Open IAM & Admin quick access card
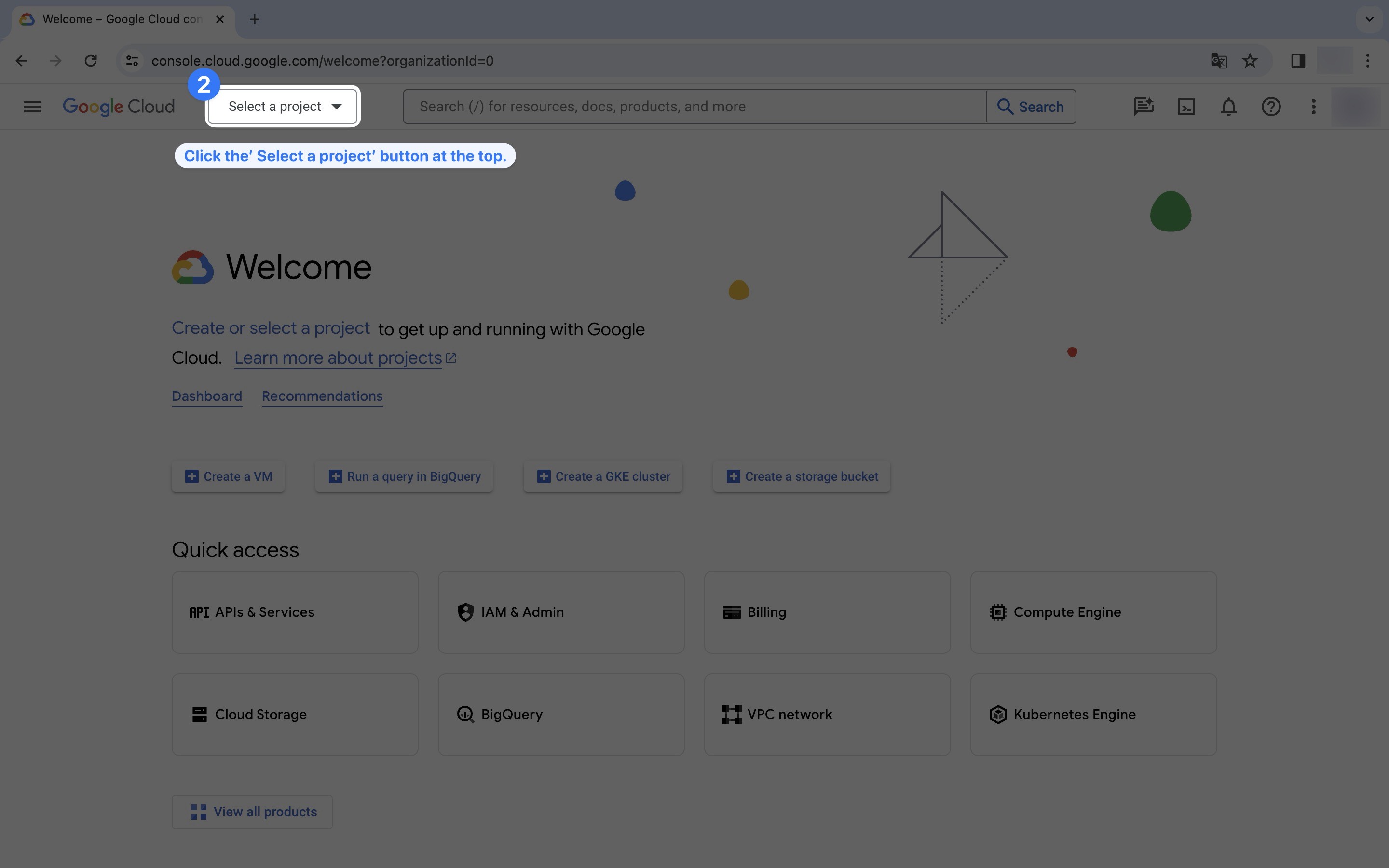 tap(561, 612)
